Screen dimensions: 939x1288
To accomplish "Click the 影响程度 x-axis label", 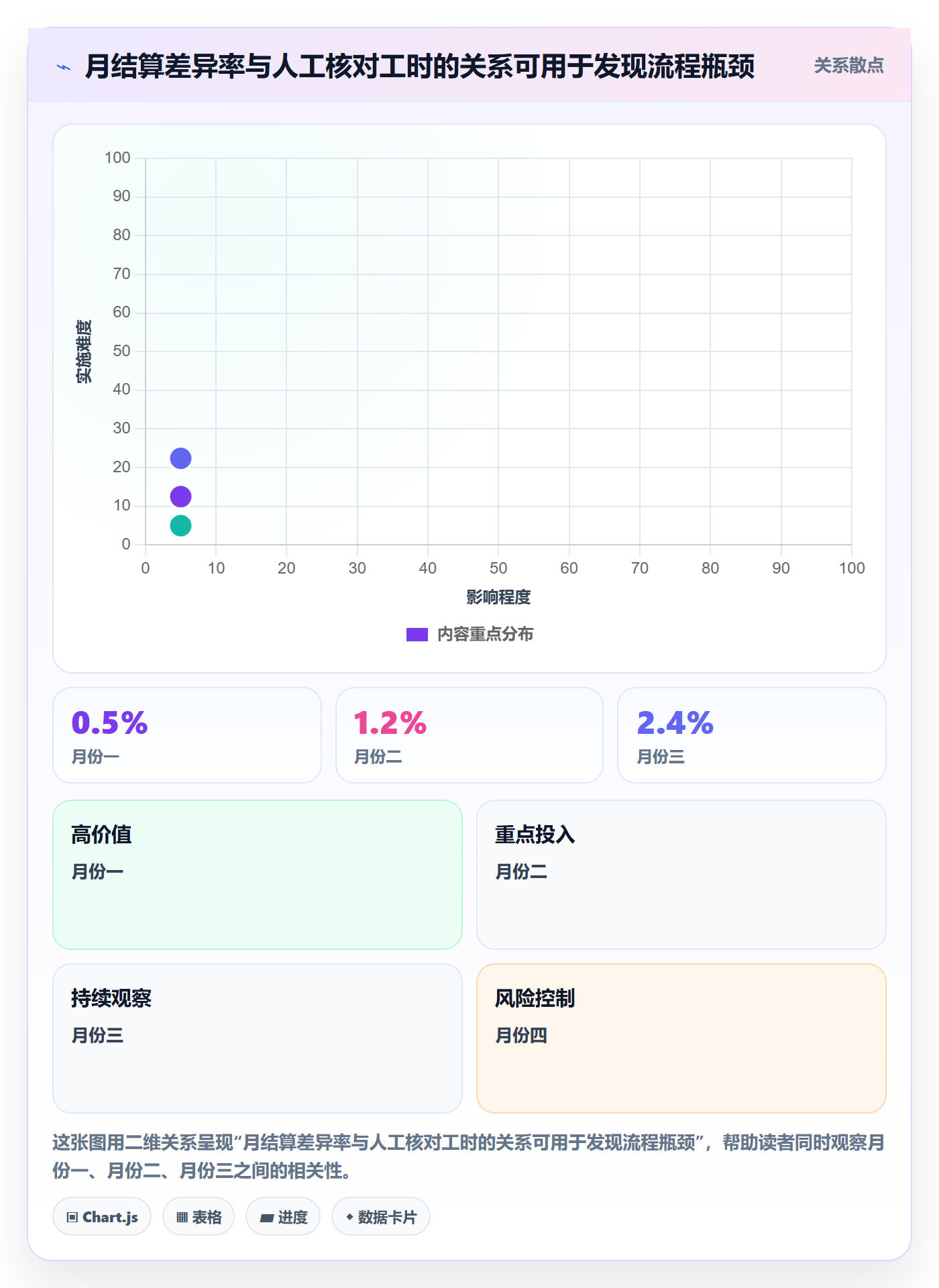I will point(498,597).
